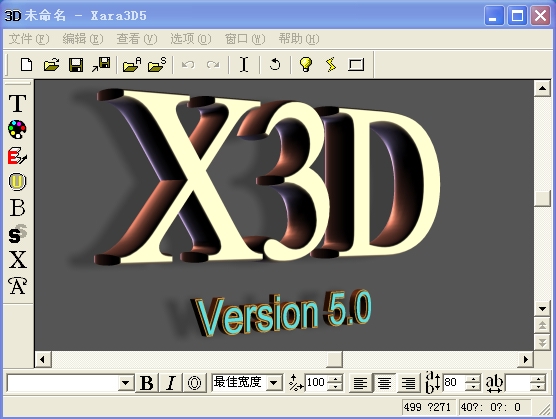Click into the line spacing field showing 80
This screenshot has height=419, width=556.
coord(454,383)
